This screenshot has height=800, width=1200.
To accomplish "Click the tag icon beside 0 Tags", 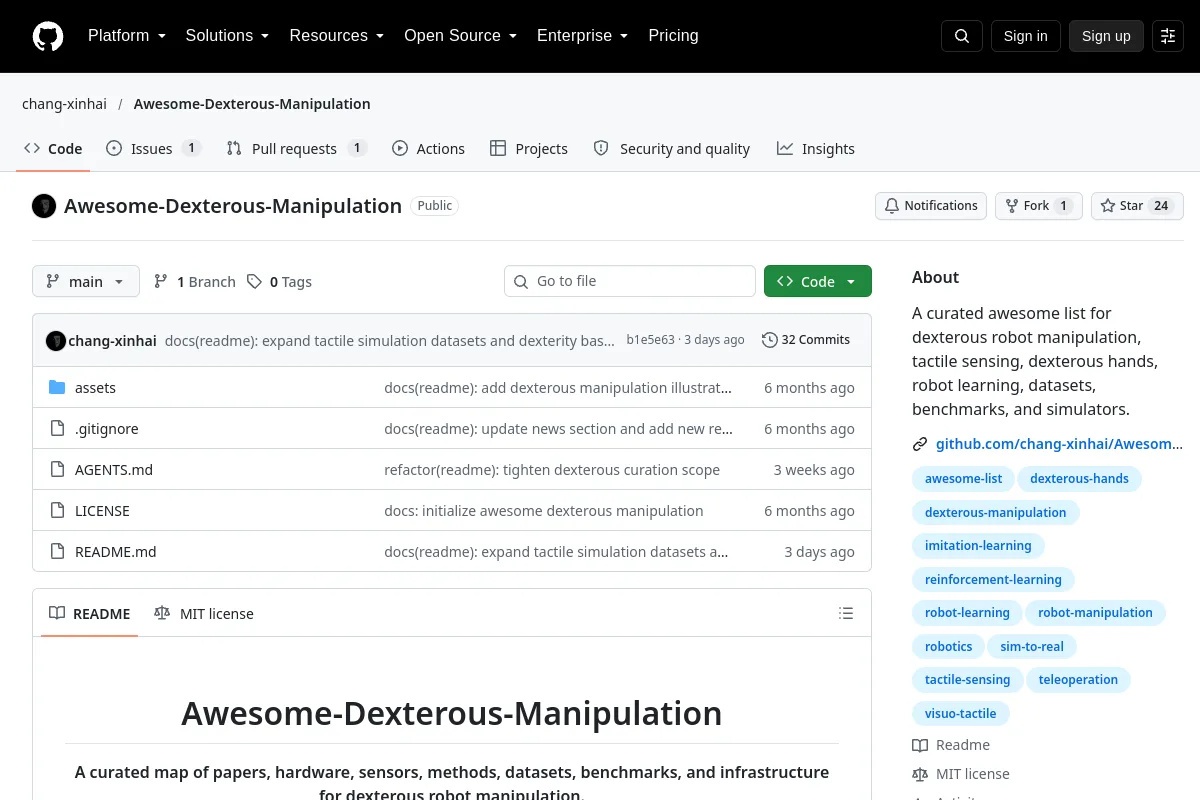I will tap(255, 282).
